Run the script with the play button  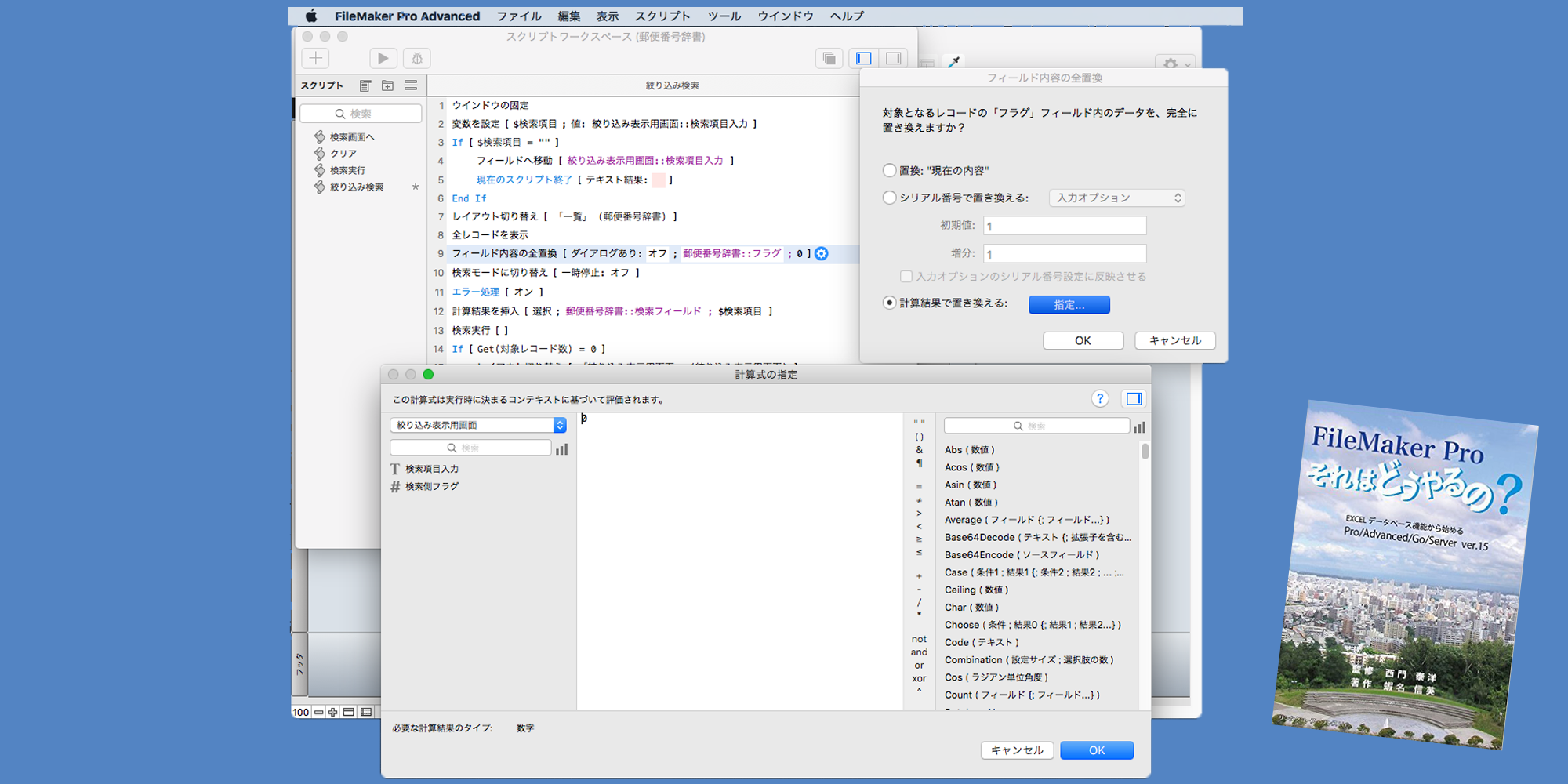383,58
